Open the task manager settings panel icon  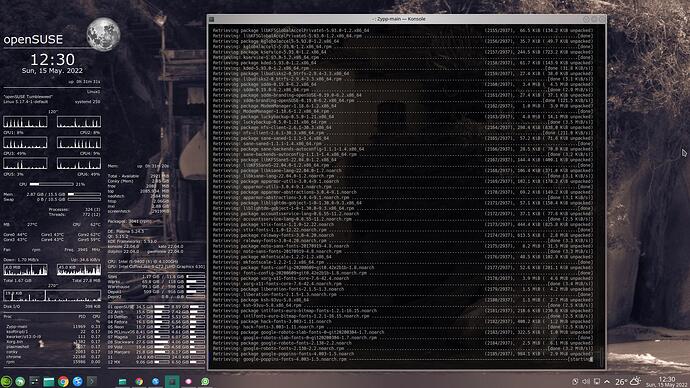pyautogui.click(x=34, y=381)
